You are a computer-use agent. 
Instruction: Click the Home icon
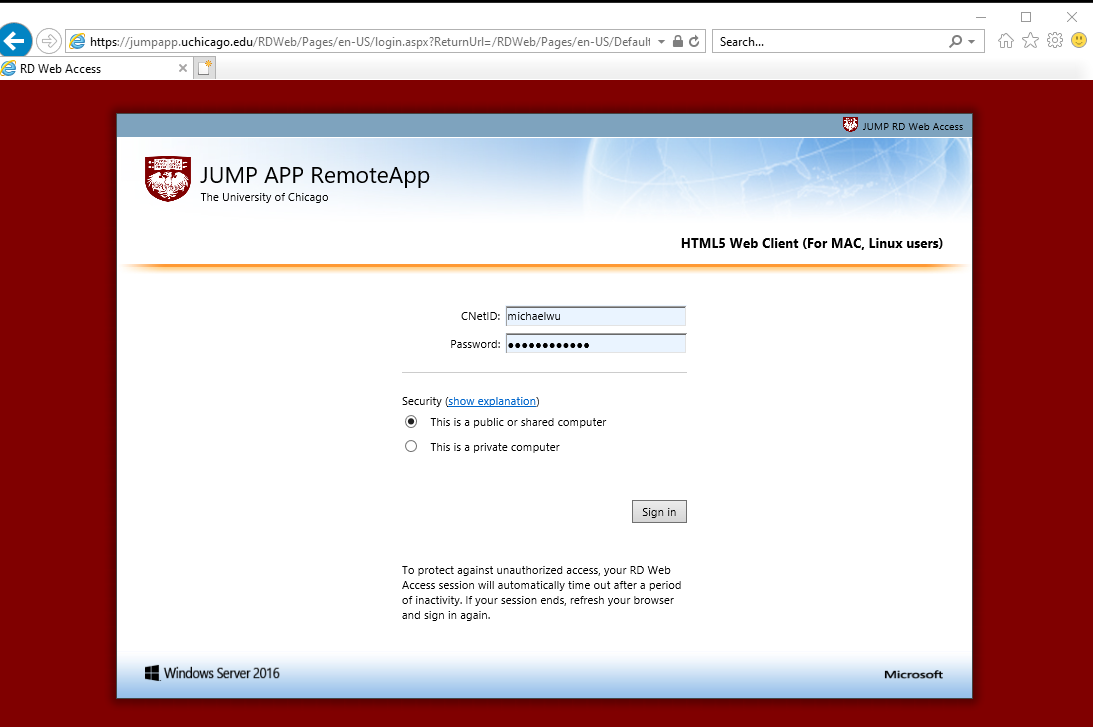coord(1006,41)
